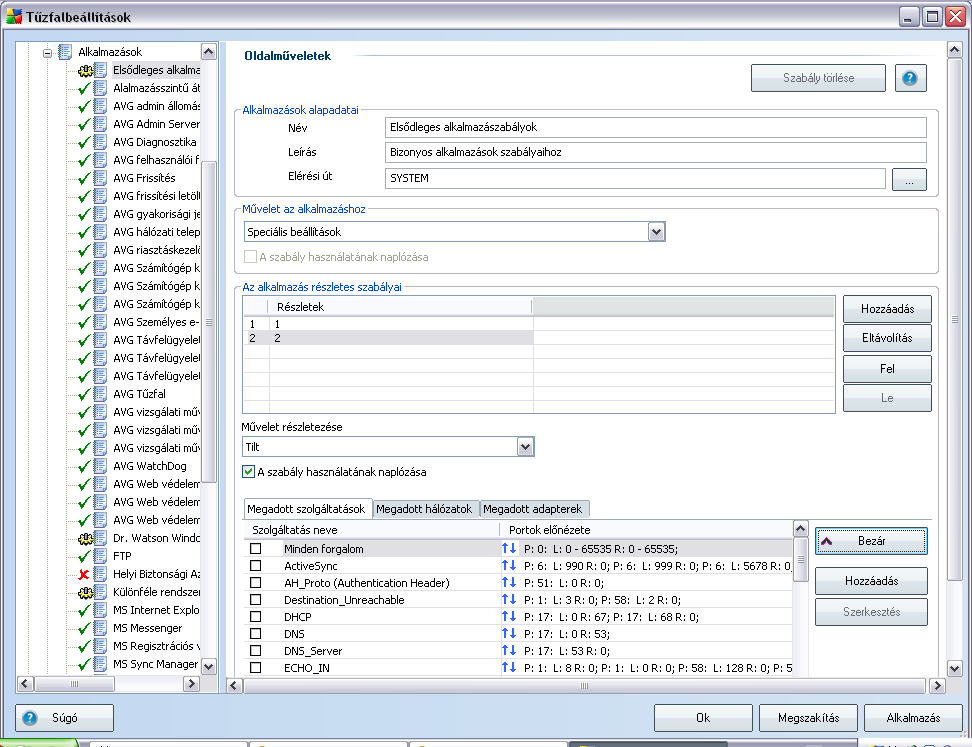
Task: Click the tree panel scroll down arrow
Action: tap(209, 666)
